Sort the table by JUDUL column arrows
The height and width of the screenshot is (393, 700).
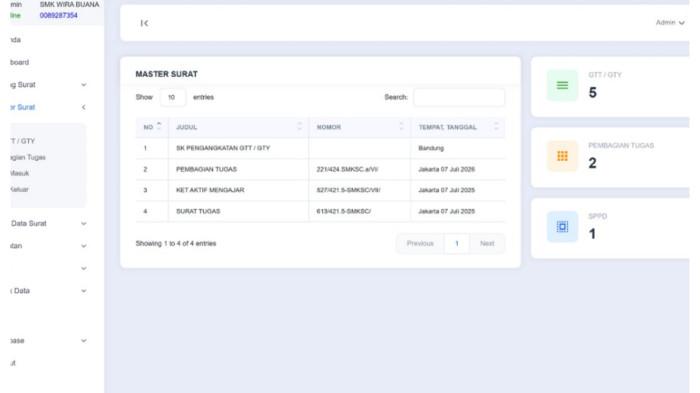(x=300, y=127)
